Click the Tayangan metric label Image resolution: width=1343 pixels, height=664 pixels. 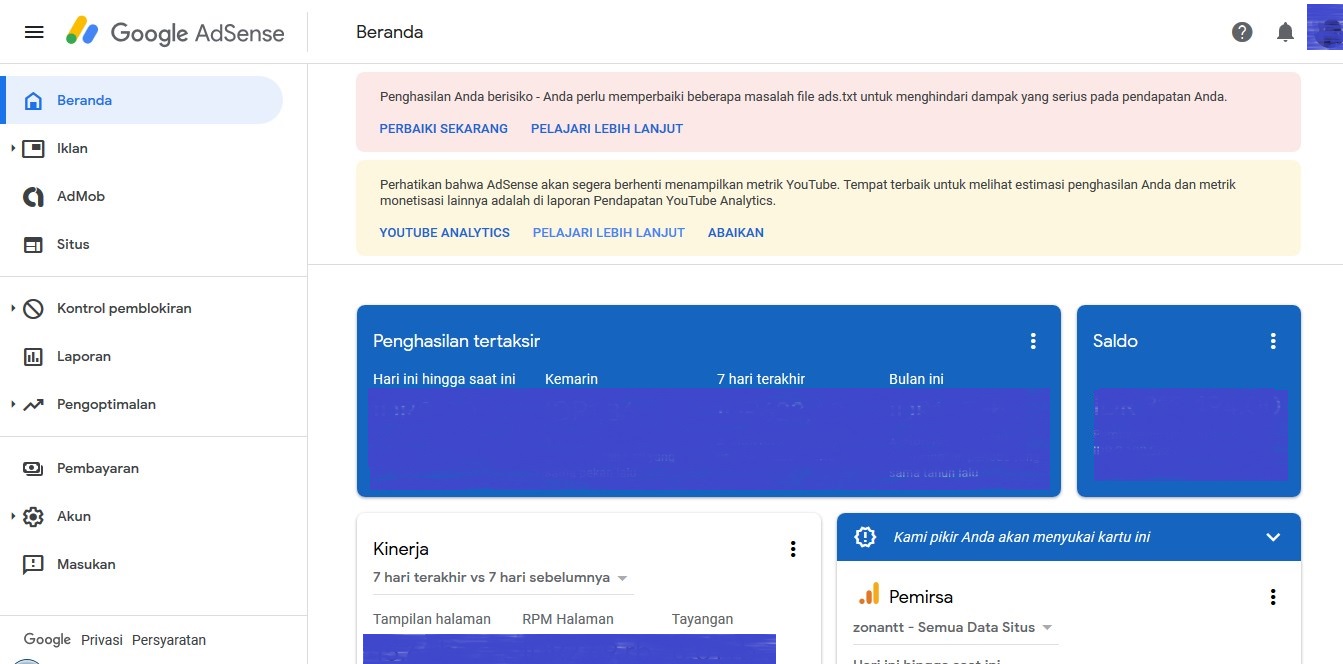click(702, 619)
